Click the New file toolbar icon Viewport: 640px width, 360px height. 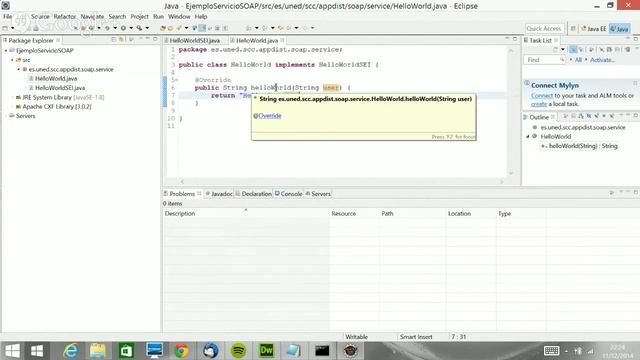(x=4, y=28)
